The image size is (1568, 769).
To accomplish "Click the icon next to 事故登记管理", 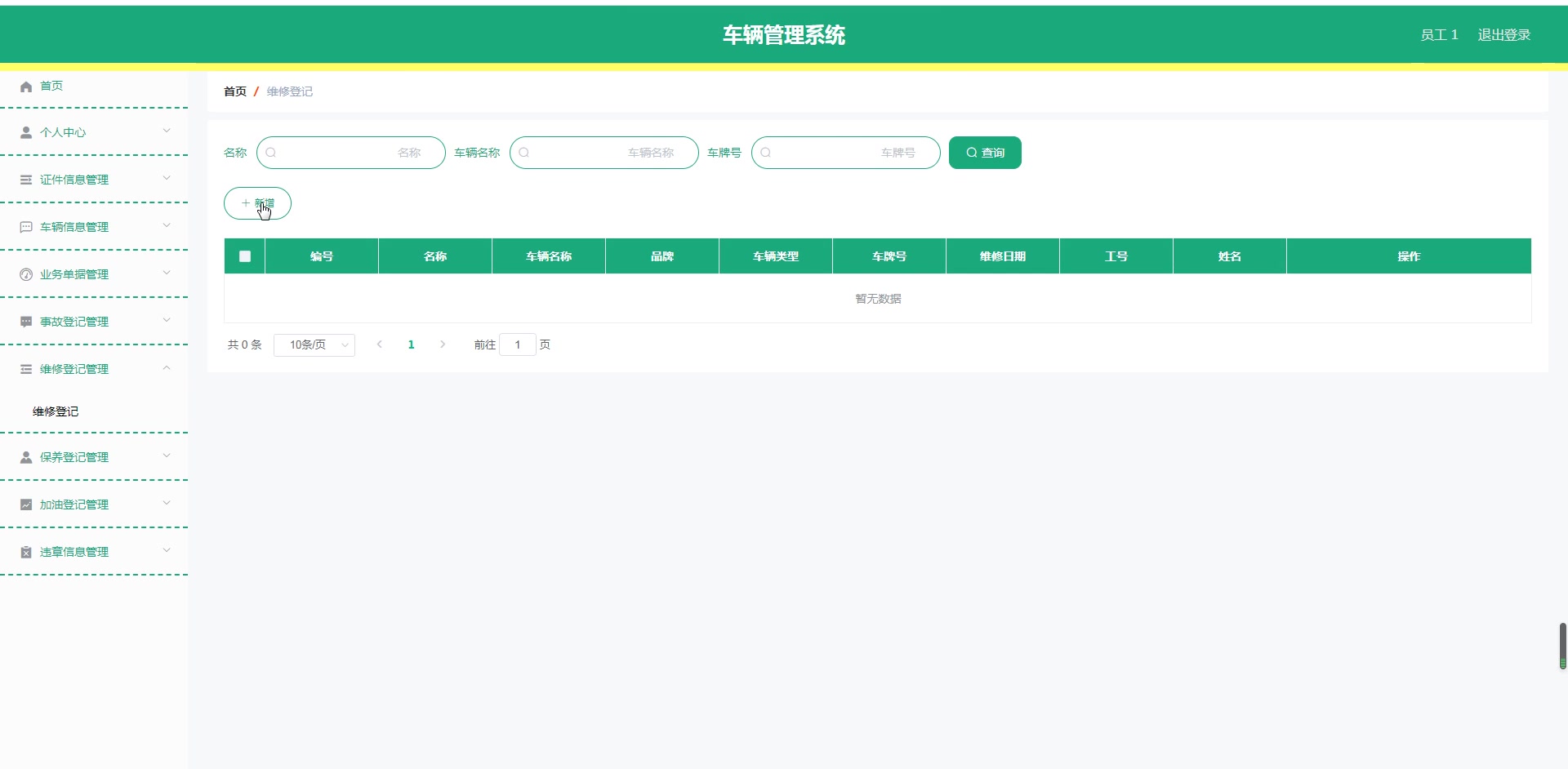I will [25, 321].
